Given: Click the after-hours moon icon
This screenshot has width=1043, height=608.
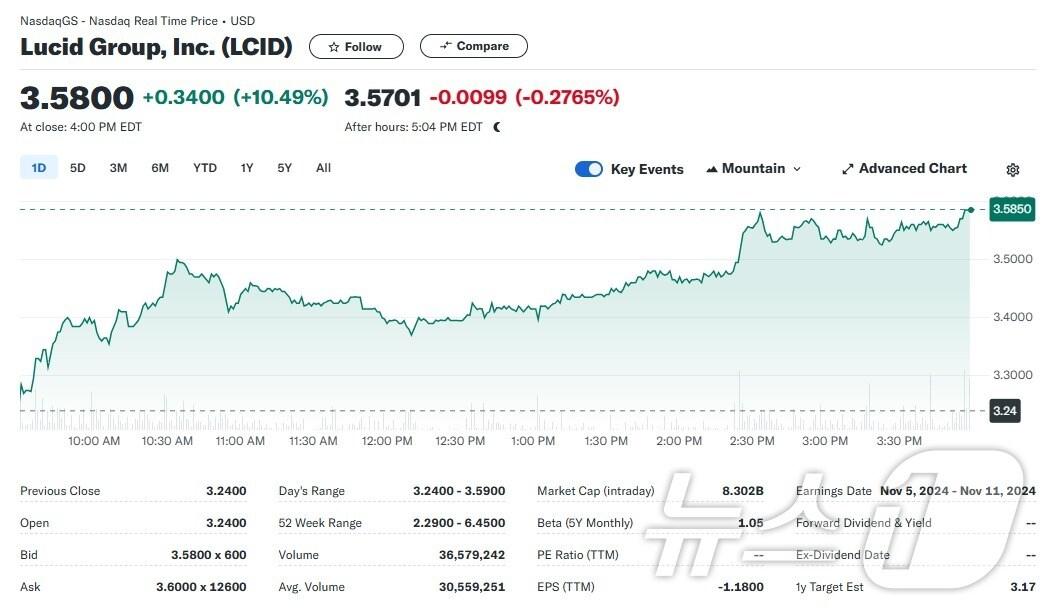Looking at the screenshot, I should point(497,127).
